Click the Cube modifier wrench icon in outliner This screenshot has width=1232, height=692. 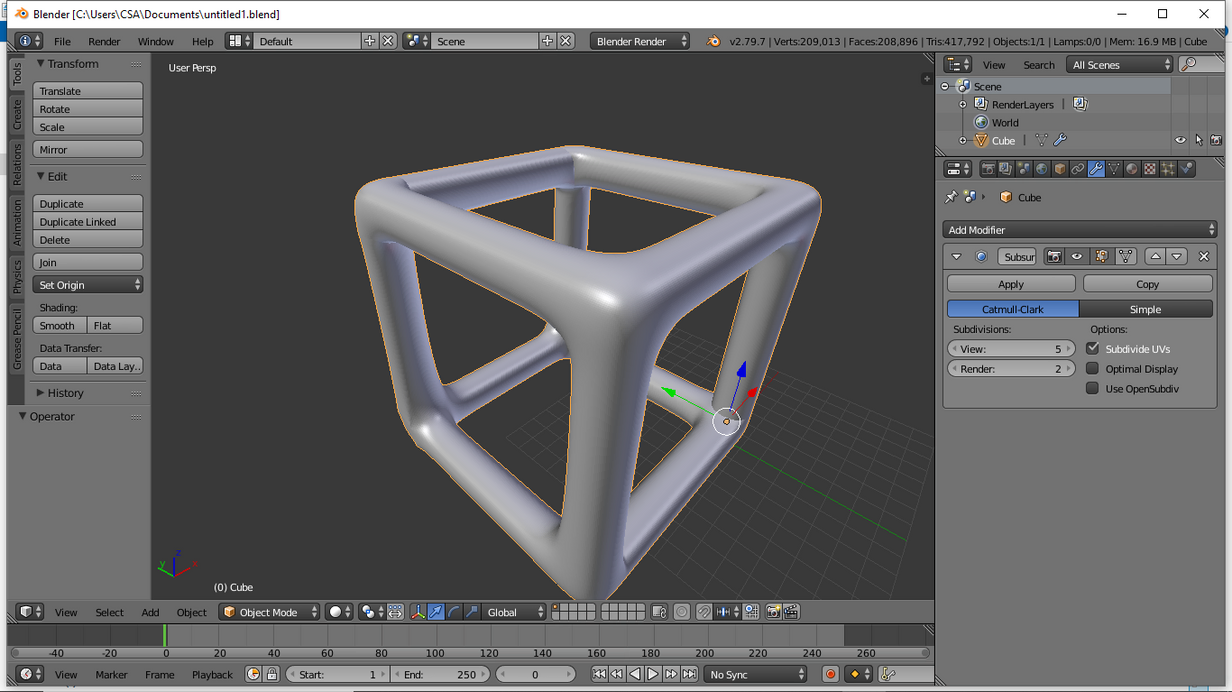click(1060, 141)
